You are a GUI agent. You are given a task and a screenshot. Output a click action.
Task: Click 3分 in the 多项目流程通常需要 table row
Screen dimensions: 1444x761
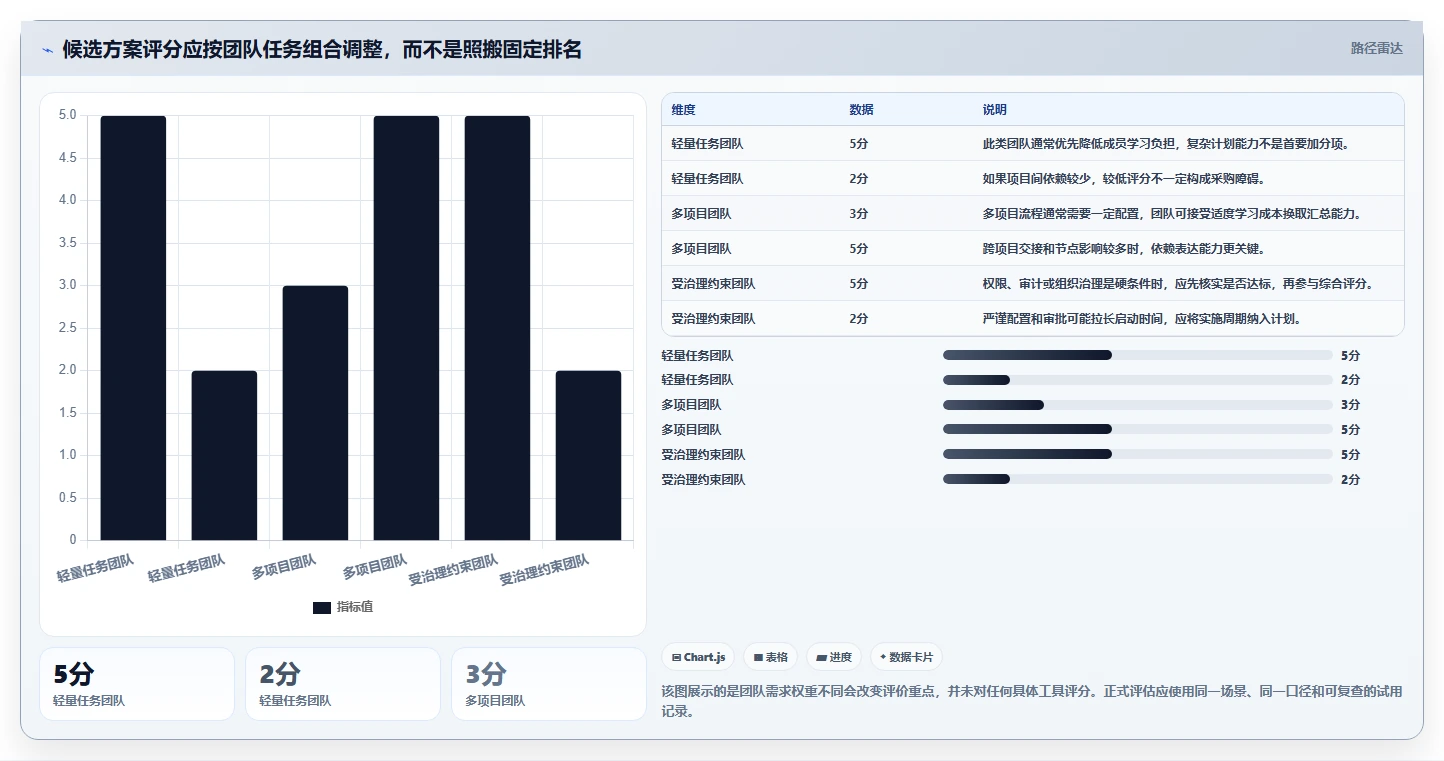[859, 214]
